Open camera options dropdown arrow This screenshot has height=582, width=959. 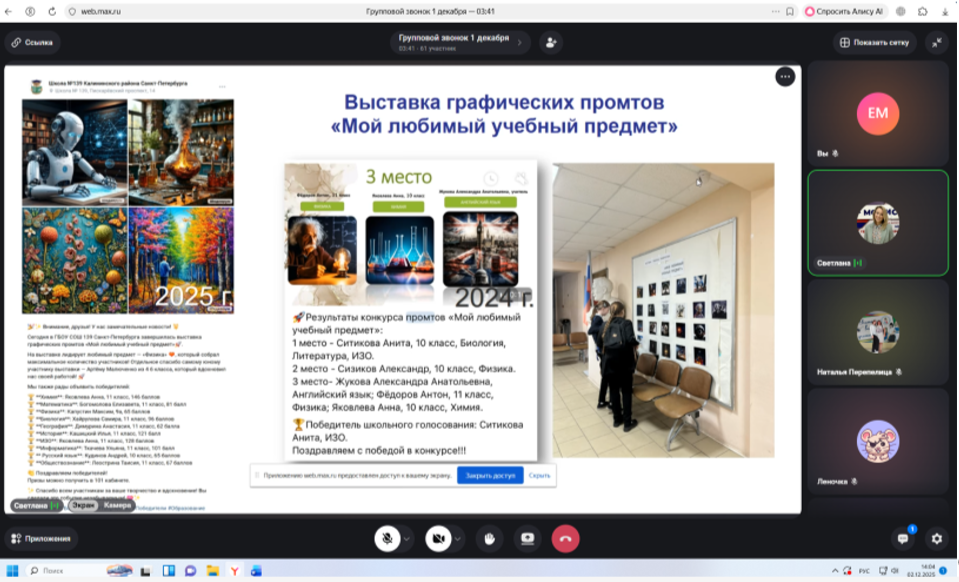coord(457,539)
